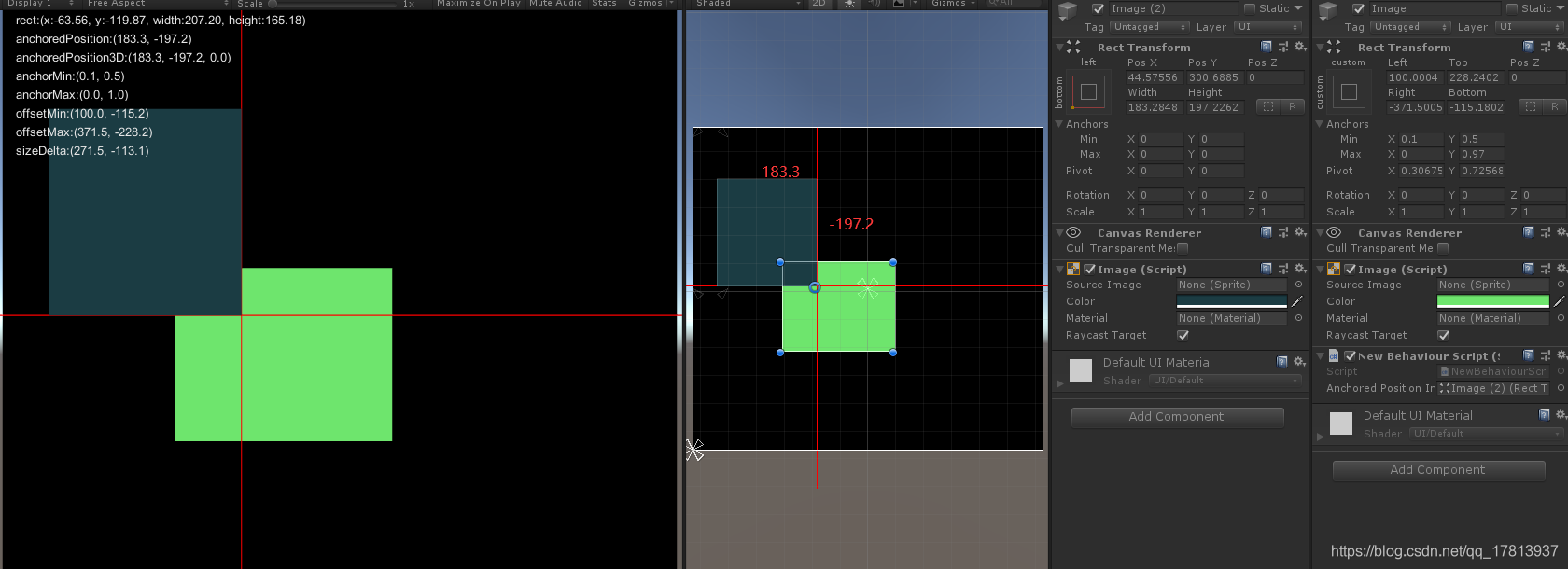Open Image (Script) presets in Image inspector
Image resolution: width=1568 pixels, height=569 pixels.
(x=1545, y=269)
